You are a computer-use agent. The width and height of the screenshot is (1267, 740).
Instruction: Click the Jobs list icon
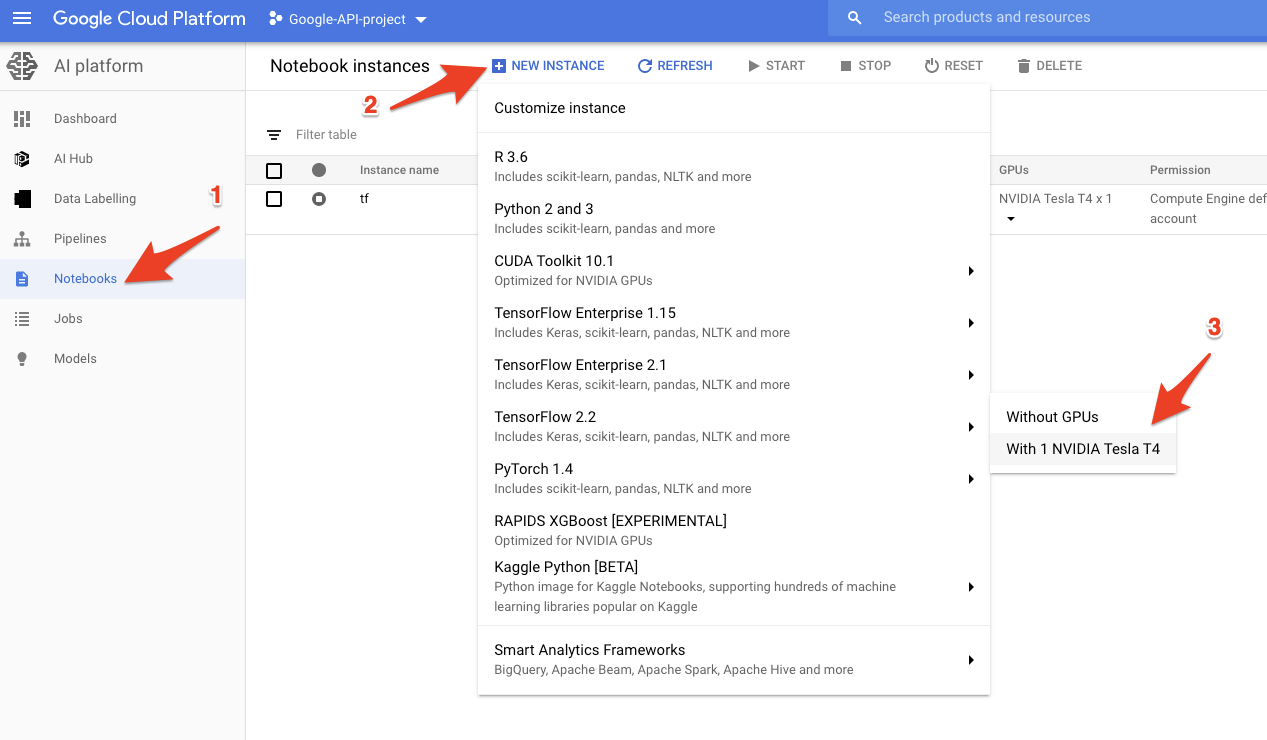pyautogui.click(x=22, y=319)
